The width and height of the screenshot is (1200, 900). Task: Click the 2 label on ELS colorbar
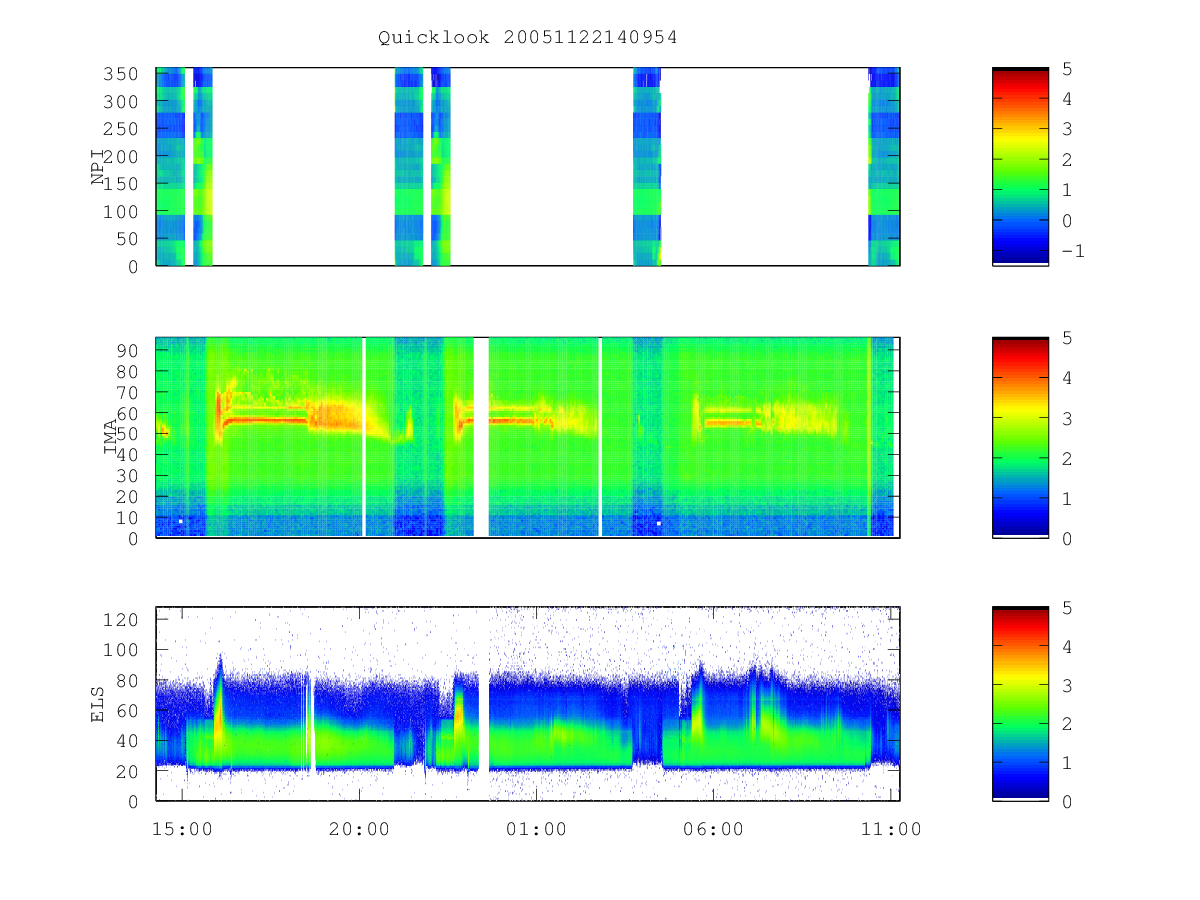tap(1066, 724)
